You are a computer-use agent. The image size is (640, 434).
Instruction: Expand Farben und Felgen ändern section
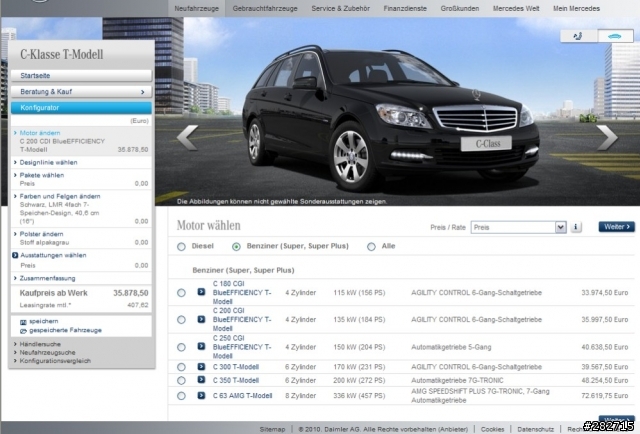coord(60,196)
